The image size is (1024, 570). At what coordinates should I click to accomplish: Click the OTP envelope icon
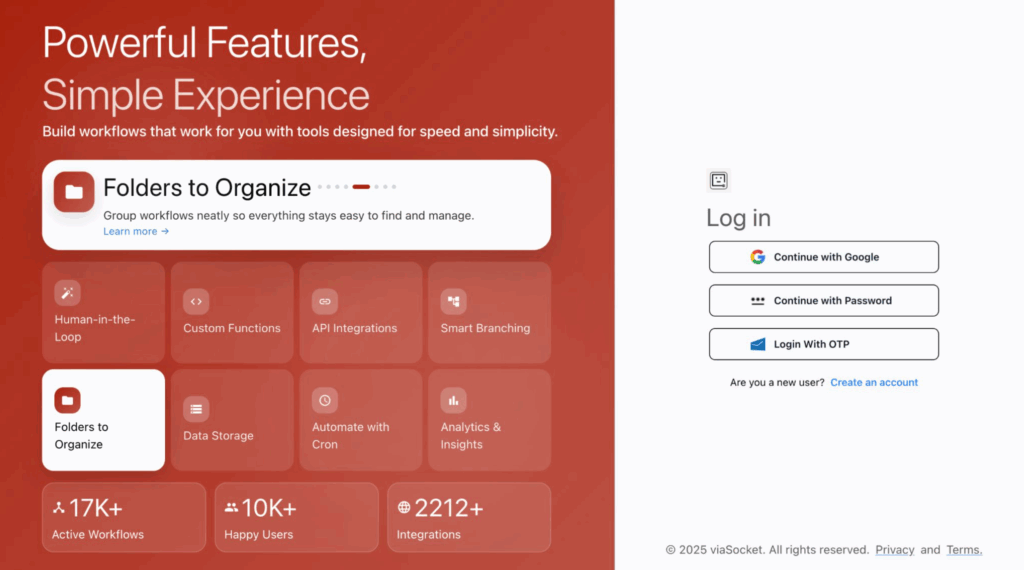tap(758, 344)
